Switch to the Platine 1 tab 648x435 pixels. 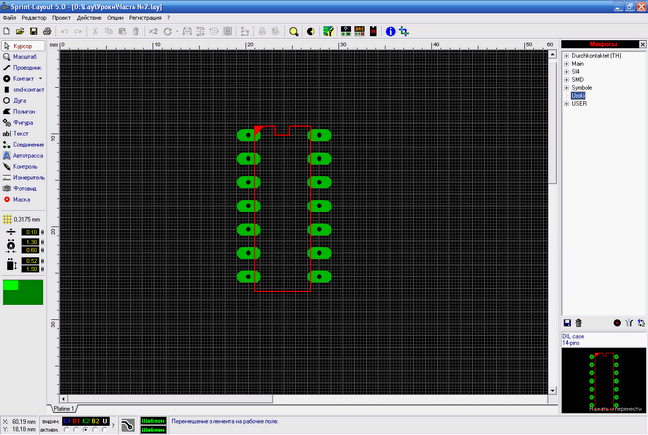coord(64,409)
